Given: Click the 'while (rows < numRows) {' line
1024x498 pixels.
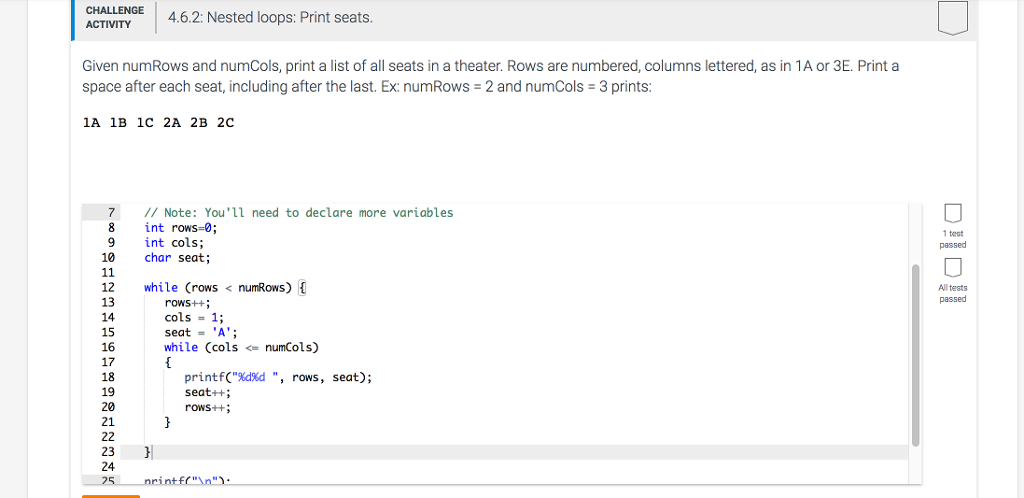Looking at the screenshot, I should point(225,287).
